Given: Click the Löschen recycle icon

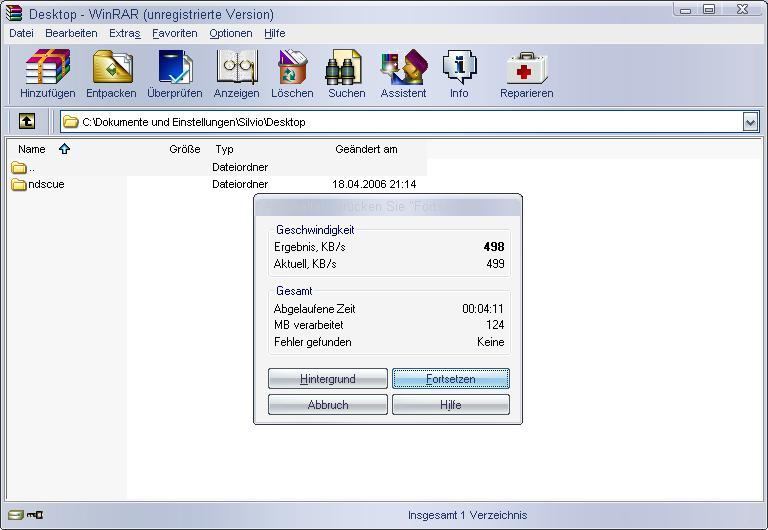Looking at the screenshot, I should [292, 67].
